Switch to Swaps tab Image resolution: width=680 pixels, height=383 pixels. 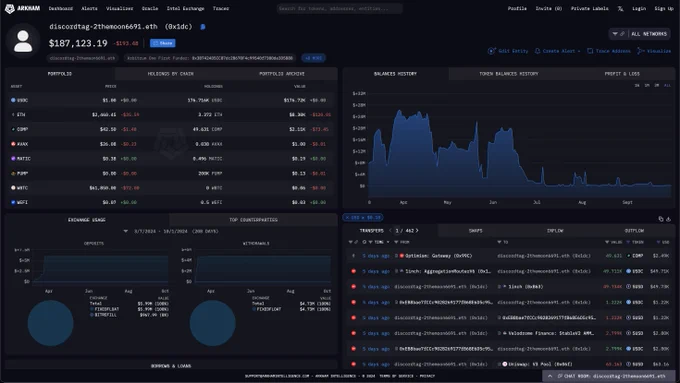click(x=475, y=231)
